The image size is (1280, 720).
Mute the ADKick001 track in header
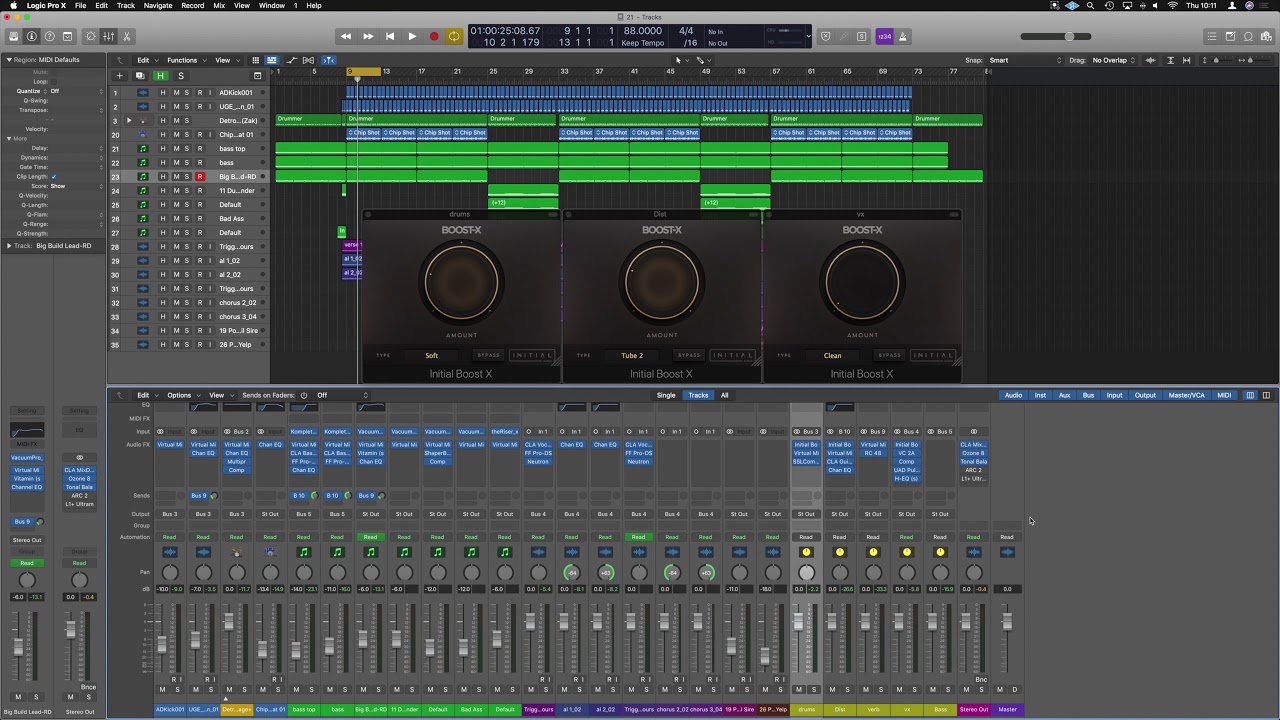point(176,93)
